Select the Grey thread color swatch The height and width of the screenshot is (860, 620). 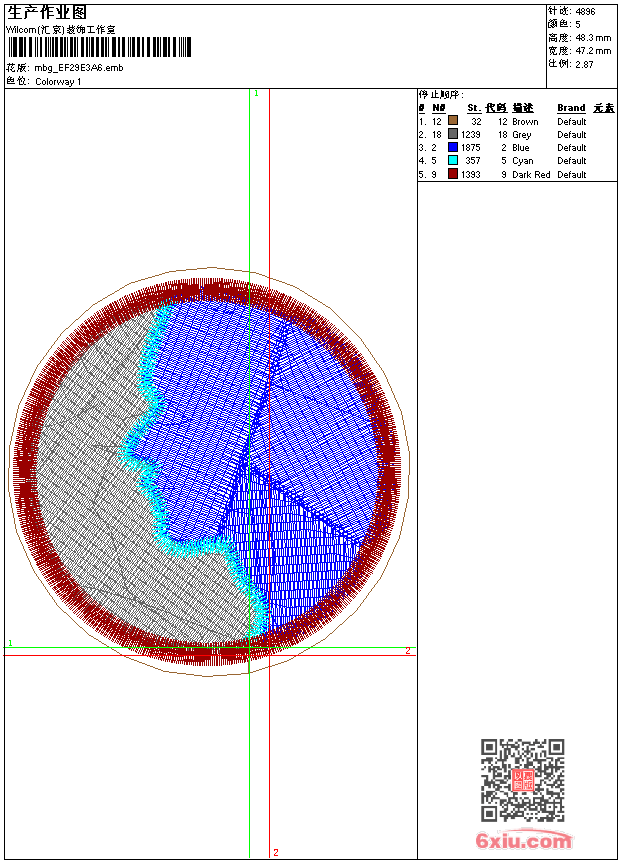point(453,134)
